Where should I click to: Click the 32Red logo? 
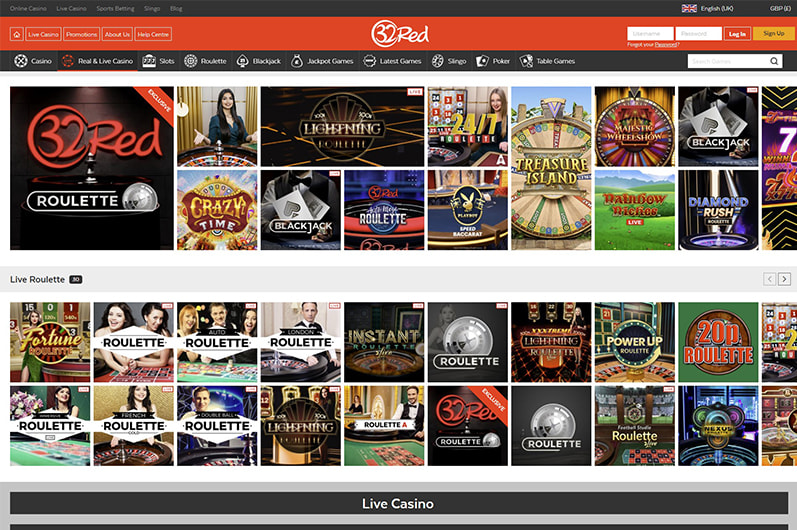pyautogui.click(x=399, y=33)
